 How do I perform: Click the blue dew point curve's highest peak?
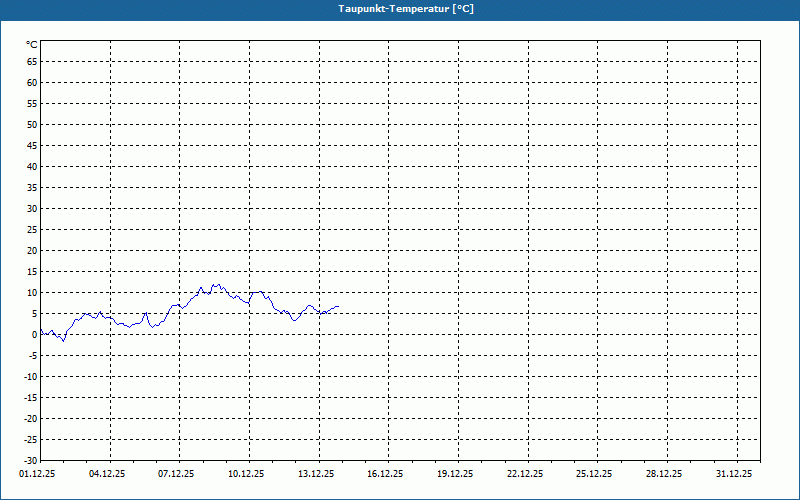click(218, 285)
